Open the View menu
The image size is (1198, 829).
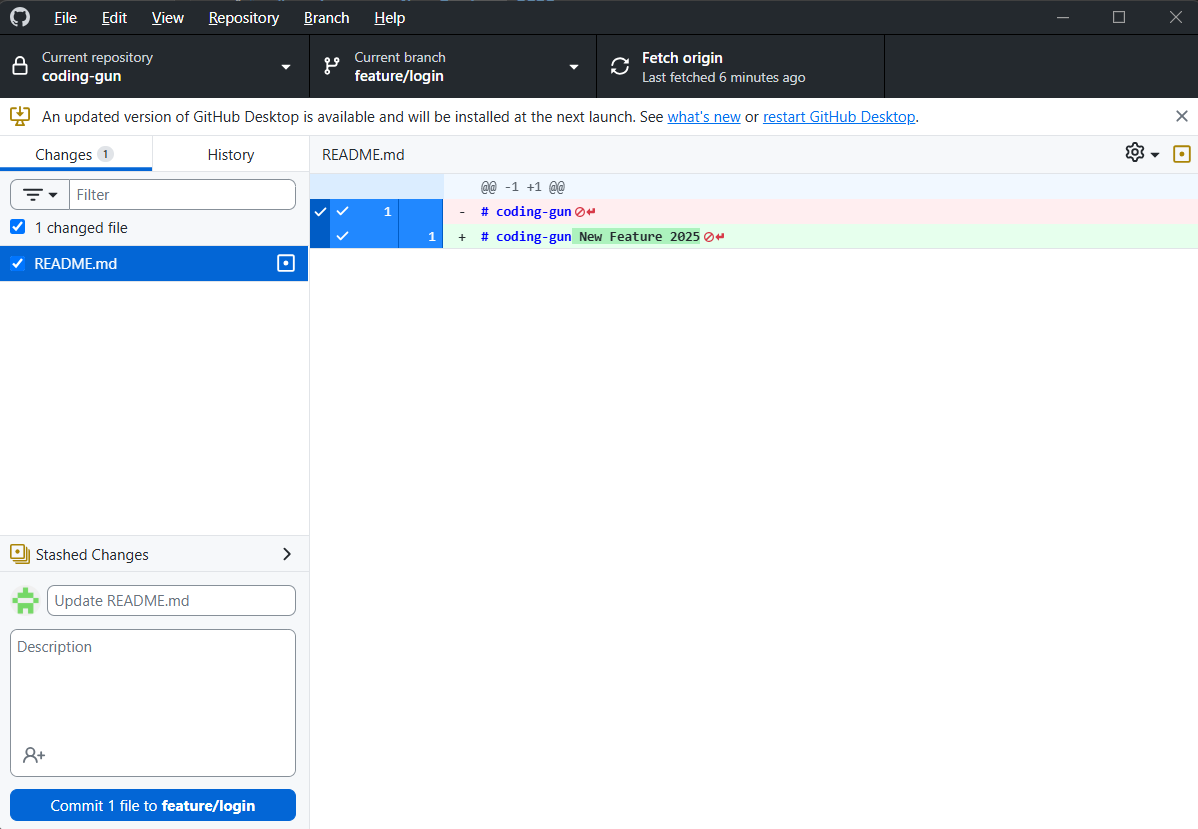point(167,18)
